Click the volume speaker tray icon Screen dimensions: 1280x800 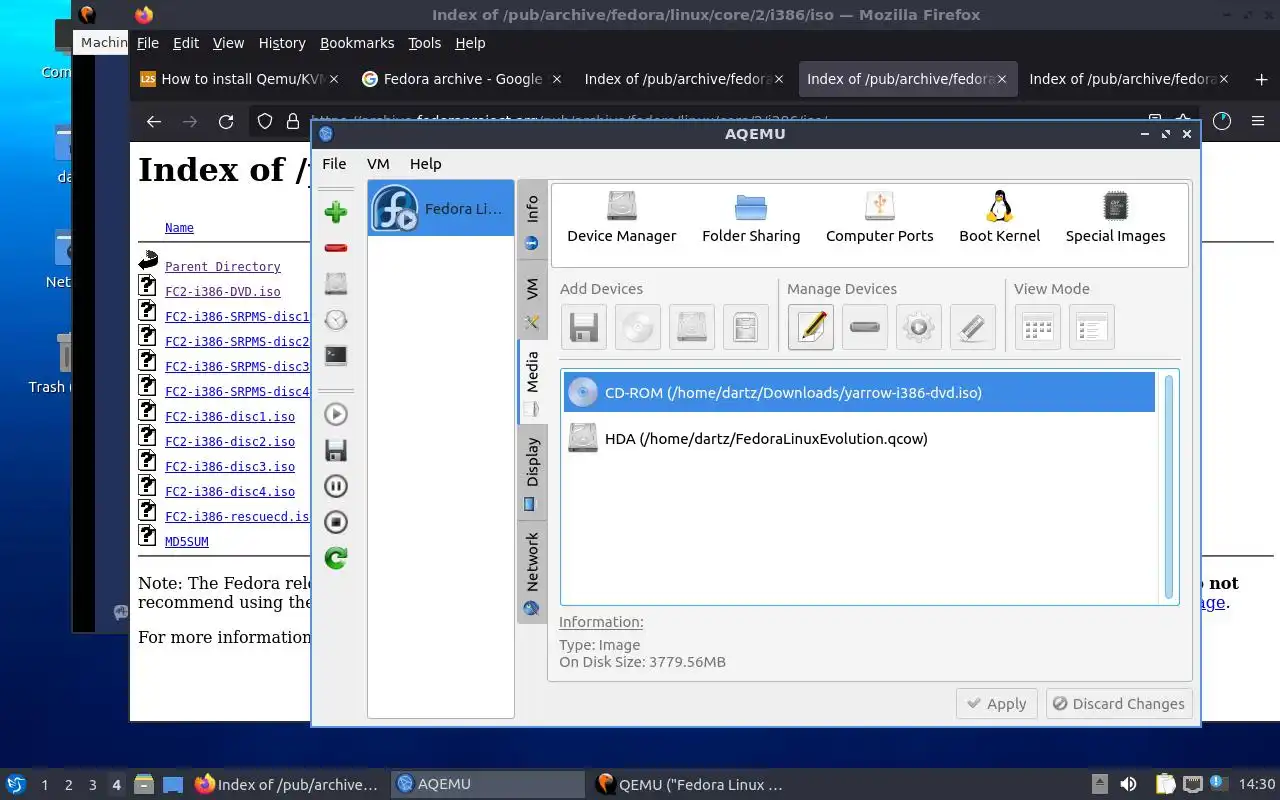pyautogui.click(x=1128, y=785)
